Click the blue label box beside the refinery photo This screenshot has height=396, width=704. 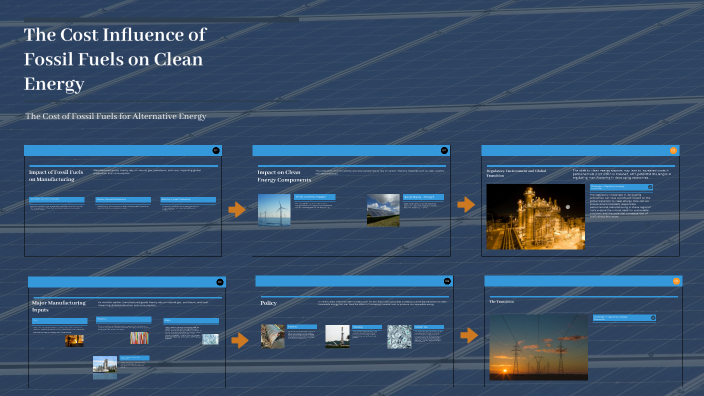point(621,187)
